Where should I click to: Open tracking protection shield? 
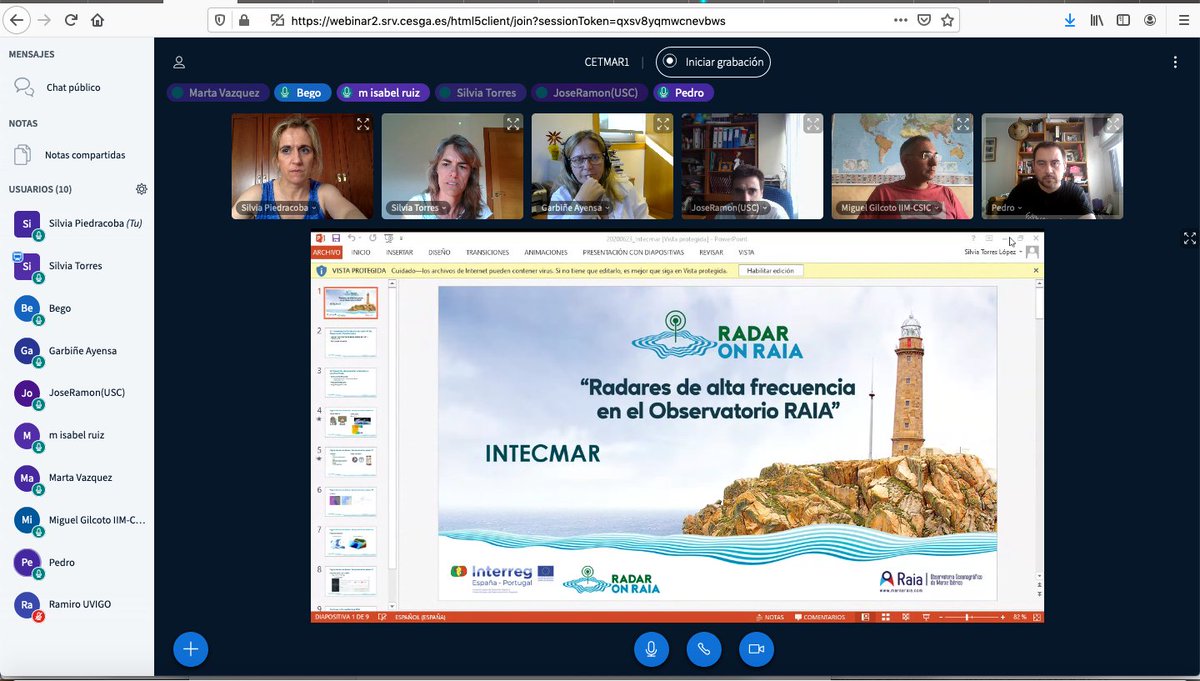click(x=222, y=19)
